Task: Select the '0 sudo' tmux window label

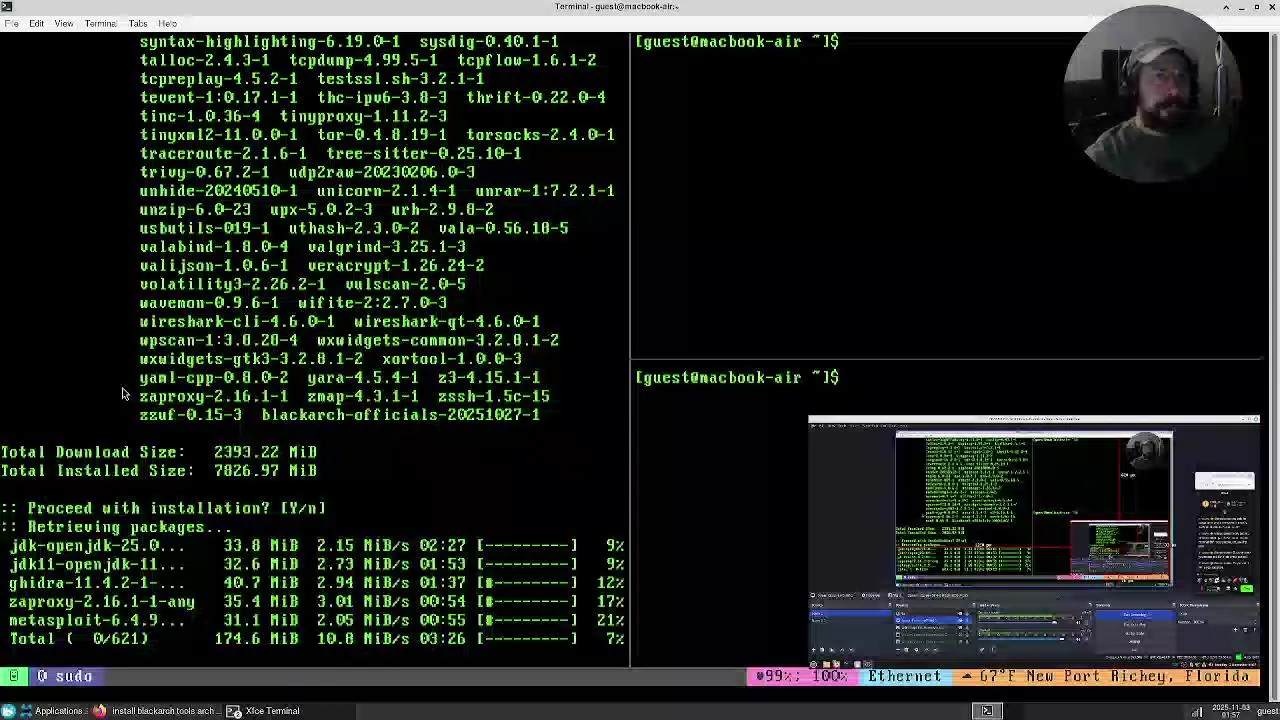Action: tap(65, 677)
